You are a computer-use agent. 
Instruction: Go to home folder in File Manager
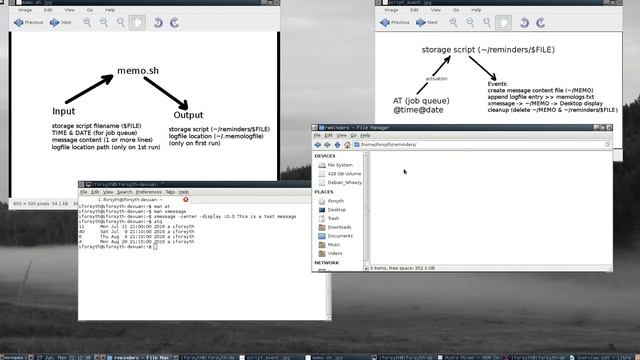[x=347, y=144]
